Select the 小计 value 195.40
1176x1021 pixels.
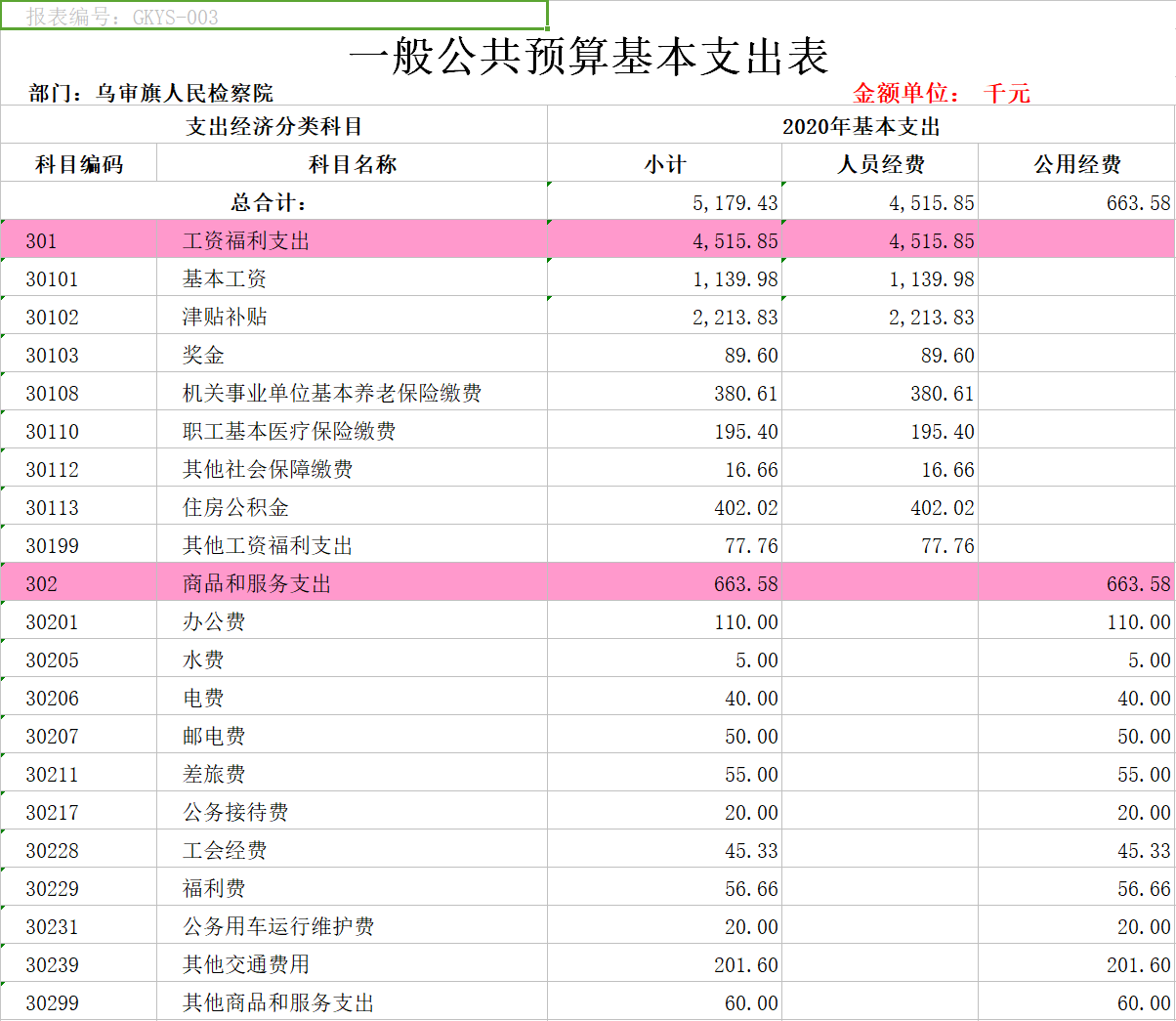[665, 430]
